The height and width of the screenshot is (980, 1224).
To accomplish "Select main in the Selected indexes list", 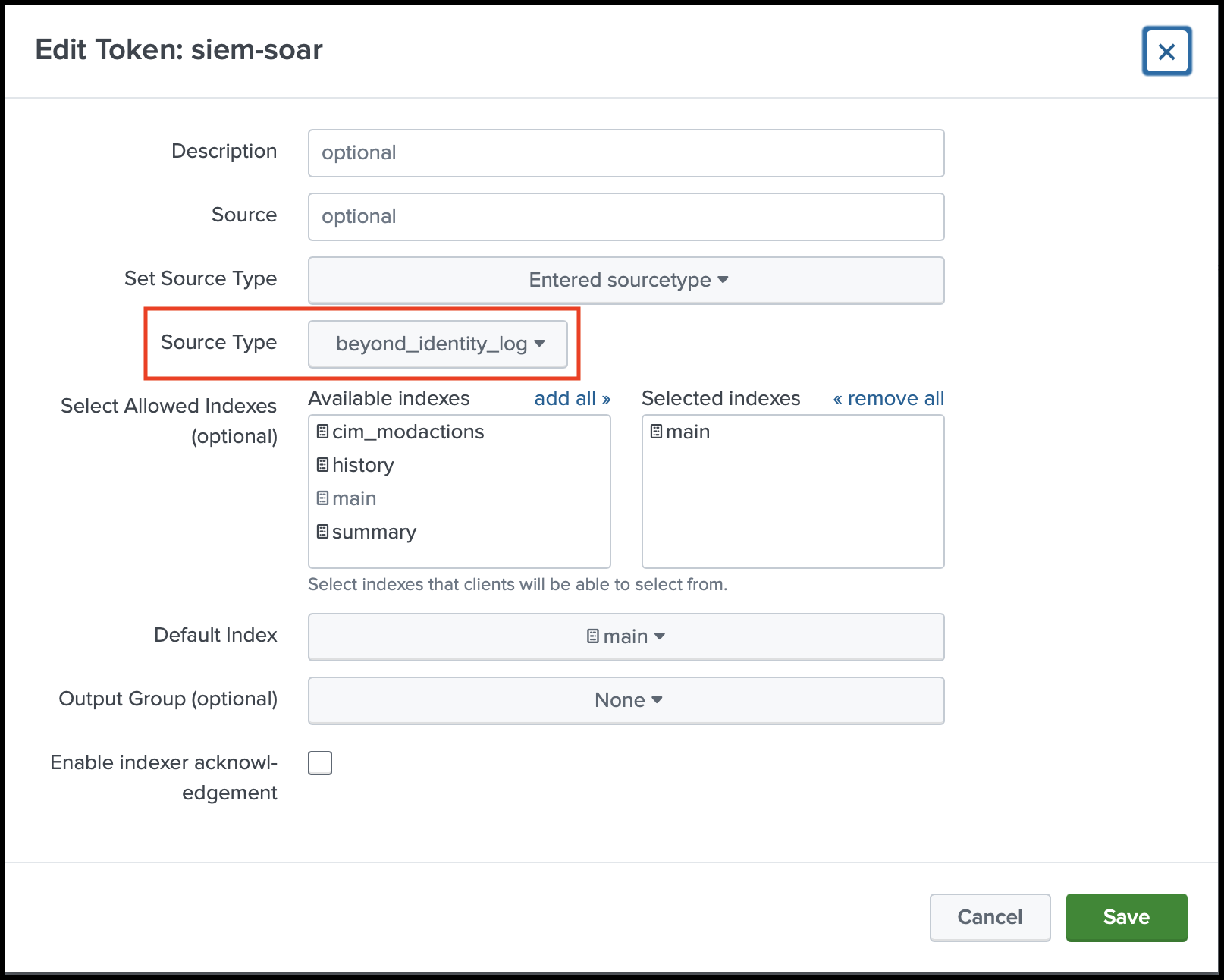I will point(686,431).
